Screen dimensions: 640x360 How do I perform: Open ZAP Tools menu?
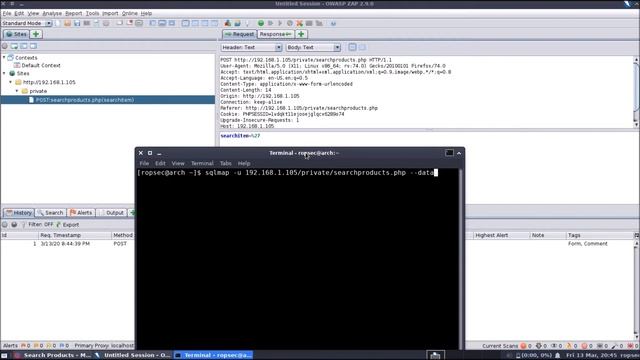[x=92, y=13]
